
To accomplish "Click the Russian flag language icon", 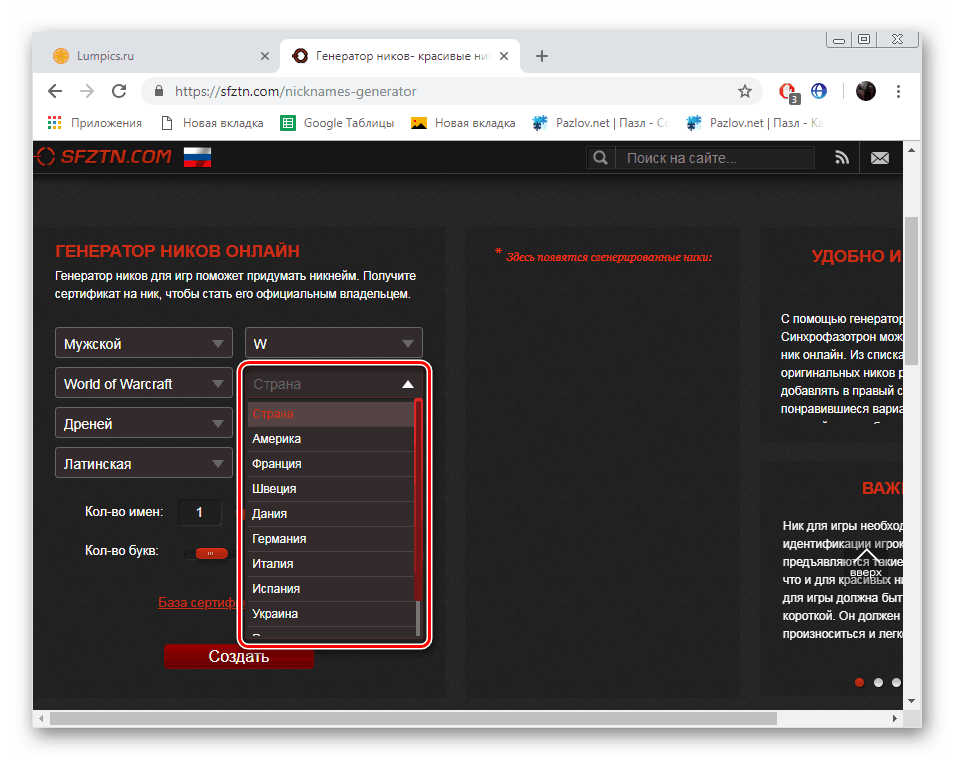I will click(x=197, y=157).
